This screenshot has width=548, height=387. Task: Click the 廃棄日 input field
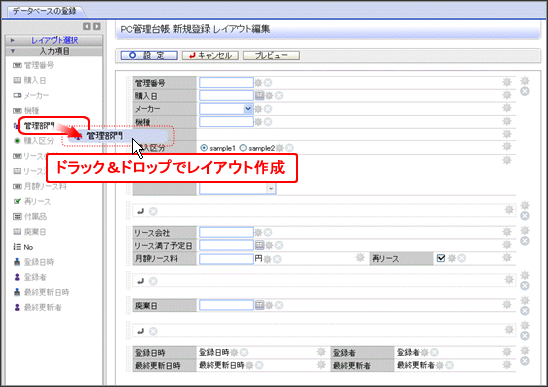tap(226, 305)
